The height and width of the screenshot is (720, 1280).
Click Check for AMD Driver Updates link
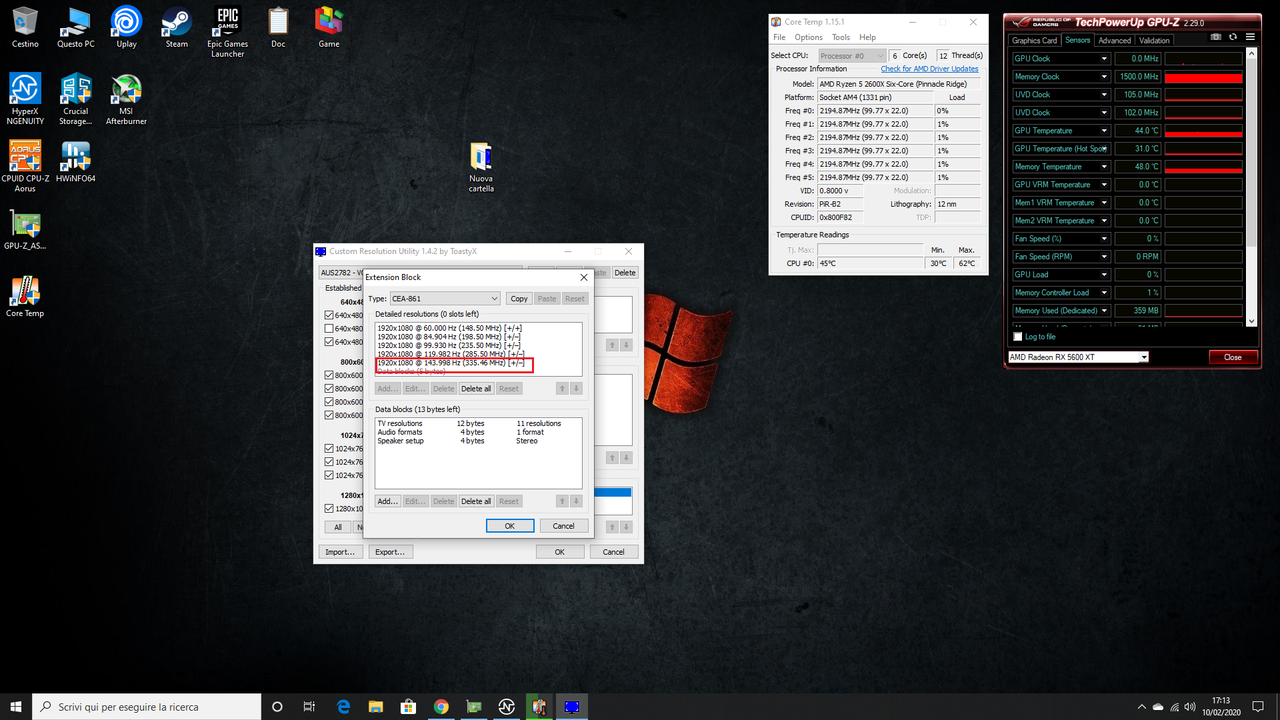tap(929, 69)
